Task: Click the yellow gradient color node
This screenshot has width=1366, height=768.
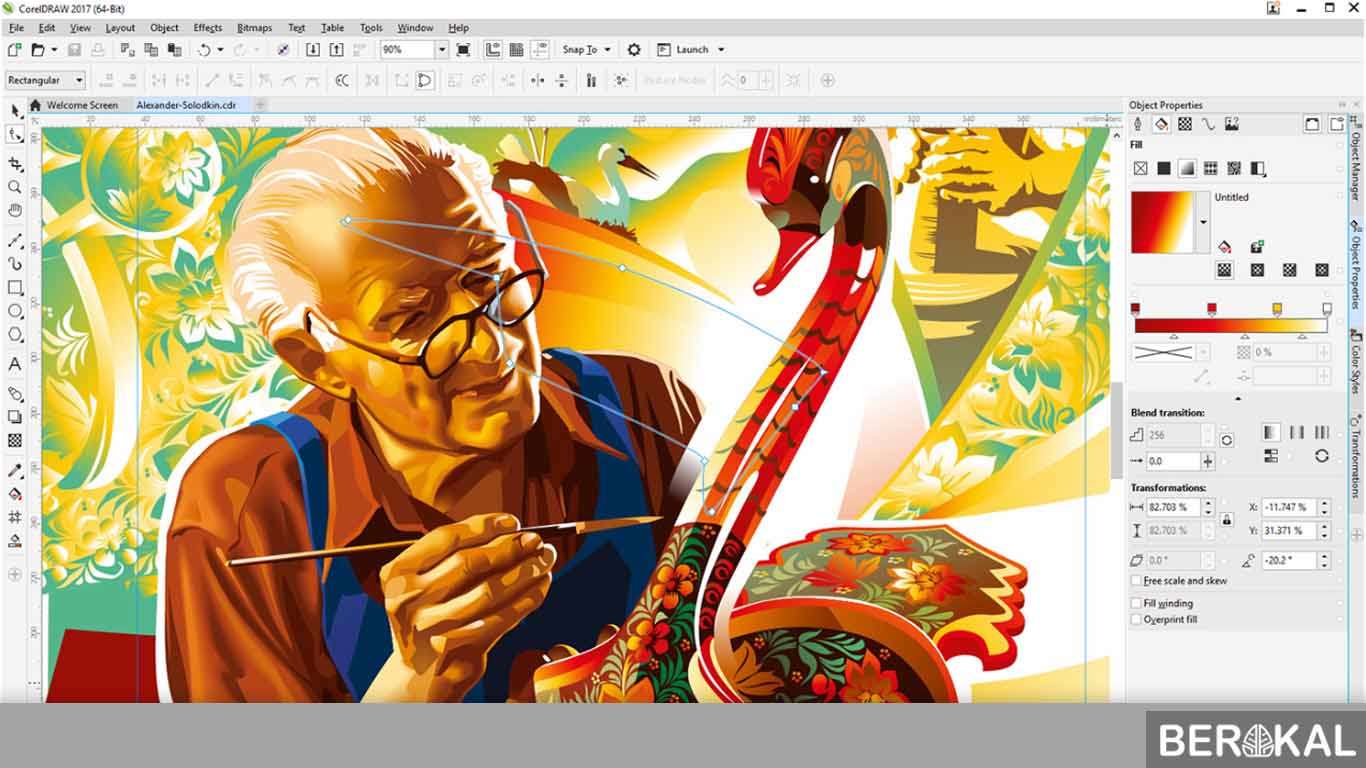Action: coord(1277,309)
